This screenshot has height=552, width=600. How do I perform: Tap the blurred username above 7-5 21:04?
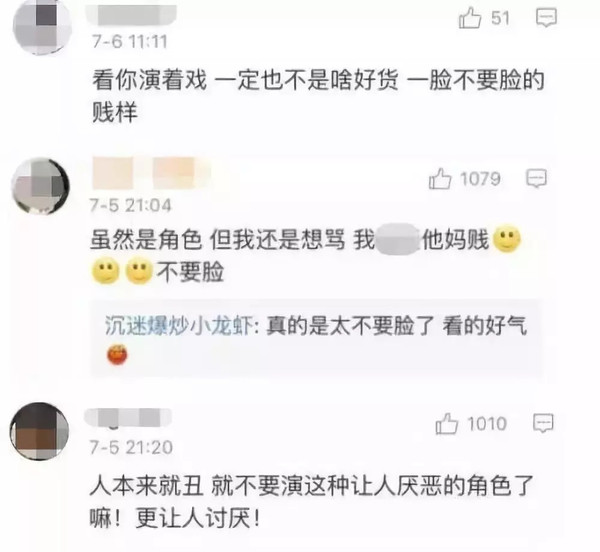[151, 173]
